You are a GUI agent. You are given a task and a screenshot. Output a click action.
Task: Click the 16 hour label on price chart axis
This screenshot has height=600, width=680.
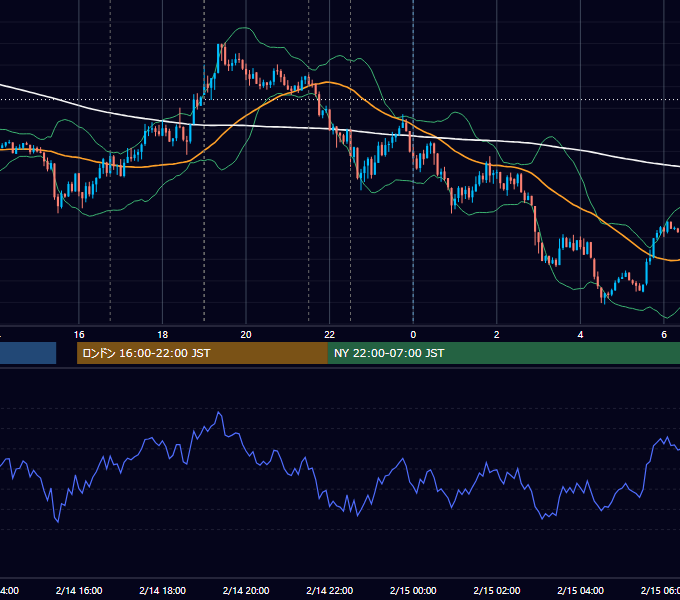(x=79, y=335)
